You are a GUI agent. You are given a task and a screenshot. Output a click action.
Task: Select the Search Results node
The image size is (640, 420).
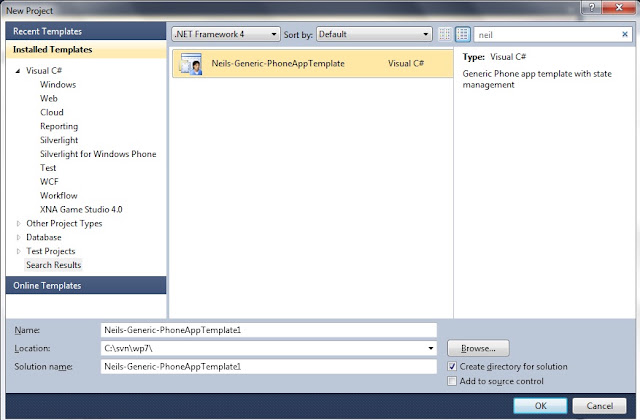click(53, 265)
